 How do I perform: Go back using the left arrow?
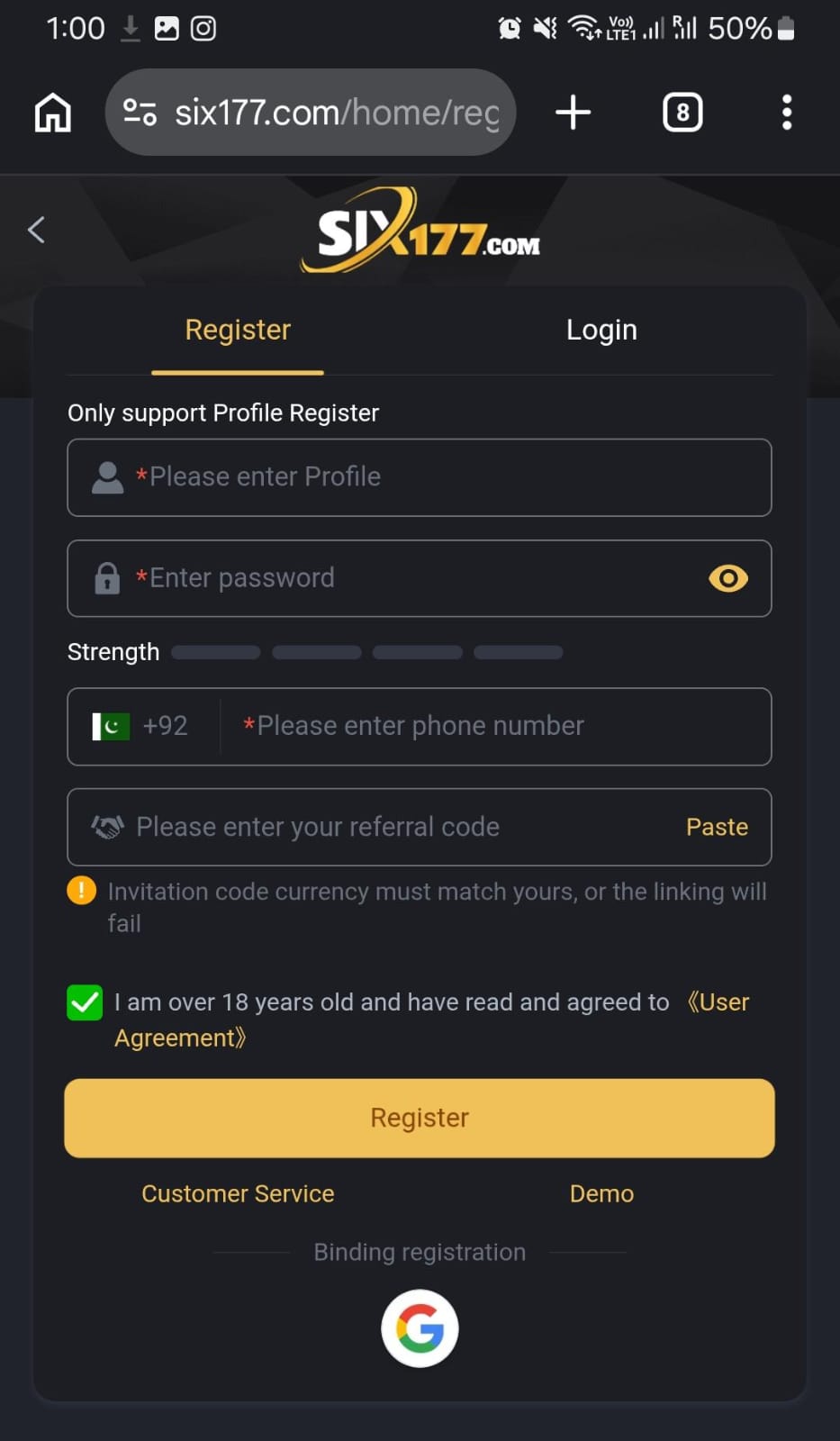[37, 230]
